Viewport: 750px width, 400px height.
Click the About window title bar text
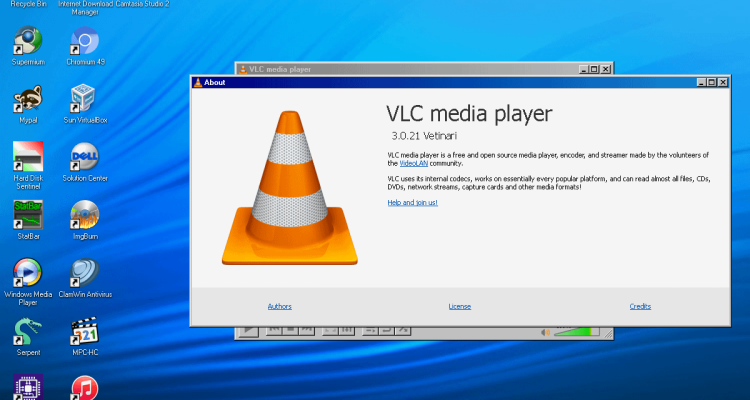215,82
